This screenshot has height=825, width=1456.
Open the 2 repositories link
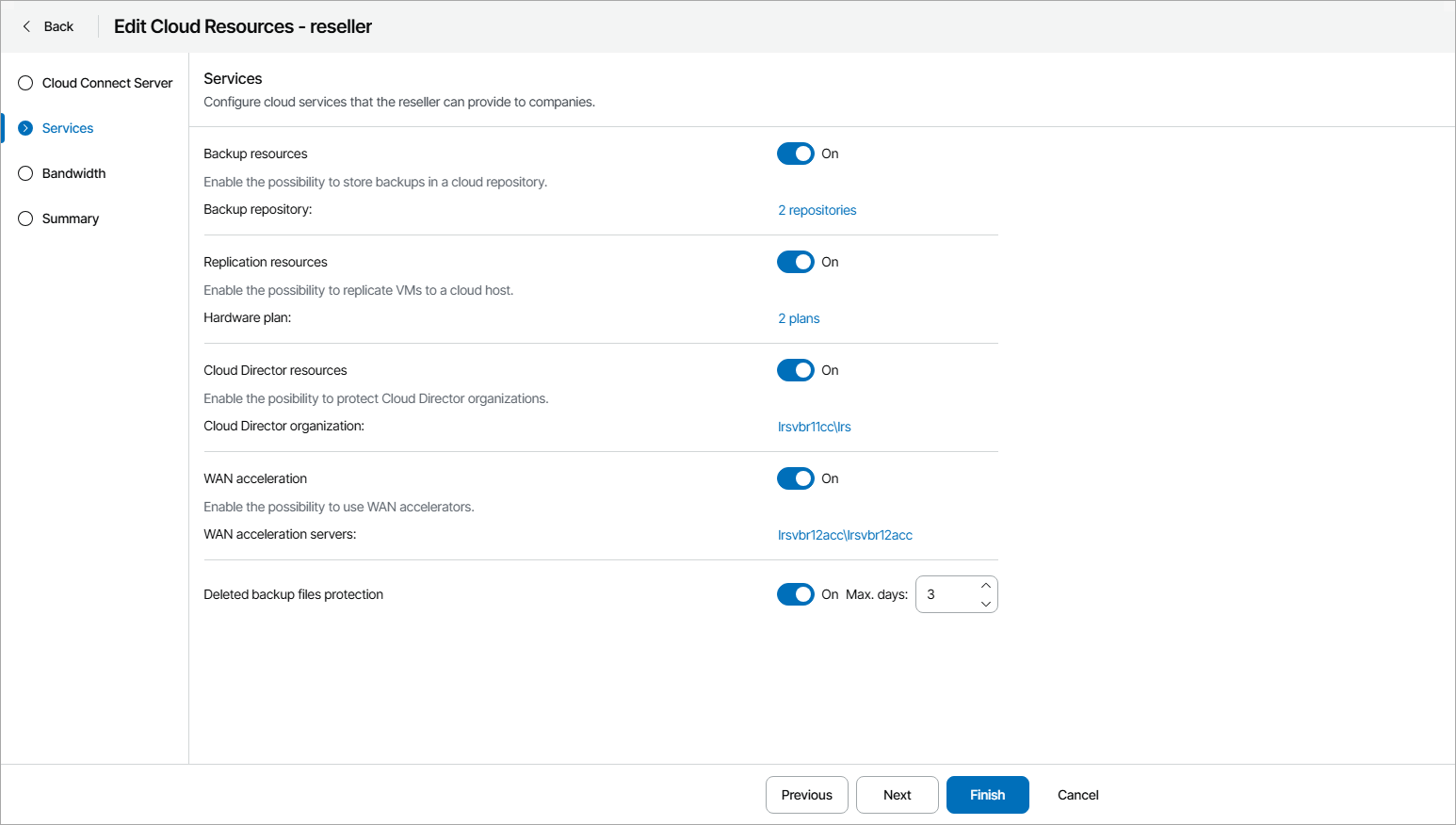(x=817, y=210)
